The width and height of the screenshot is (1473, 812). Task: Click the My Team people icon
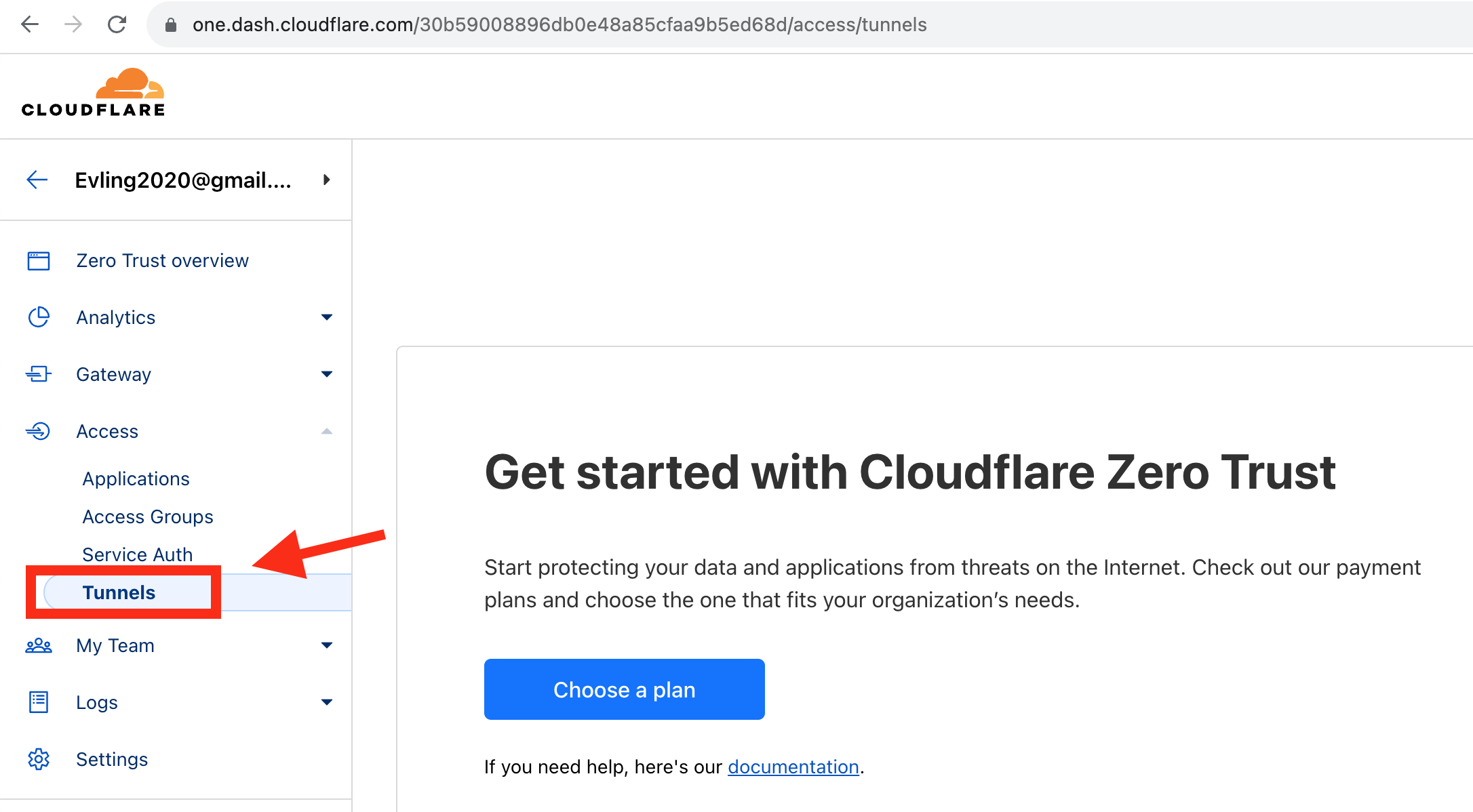pos(39,645)
